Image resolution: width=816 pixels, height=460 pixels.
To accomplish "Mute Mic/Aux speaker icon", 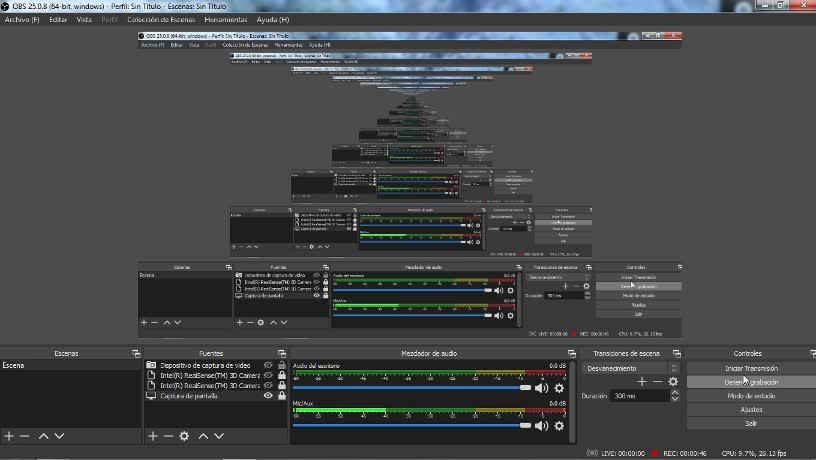I will (541, 426).
